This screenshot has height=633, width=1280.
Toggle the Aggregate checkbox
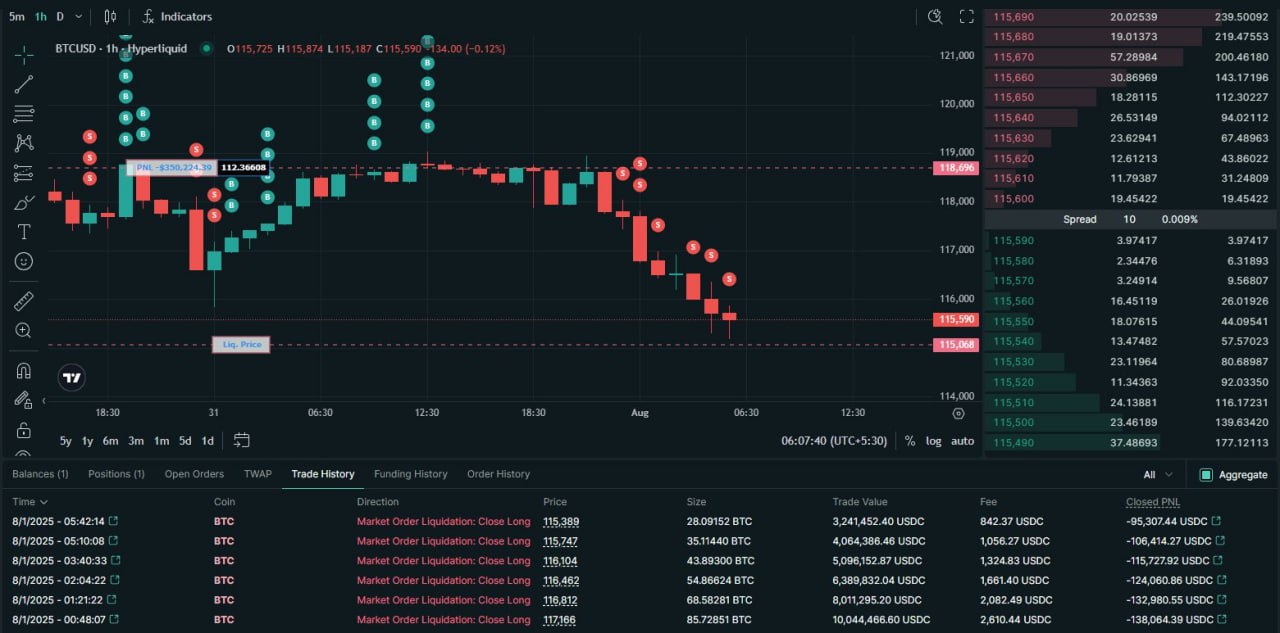(1206, 475)
